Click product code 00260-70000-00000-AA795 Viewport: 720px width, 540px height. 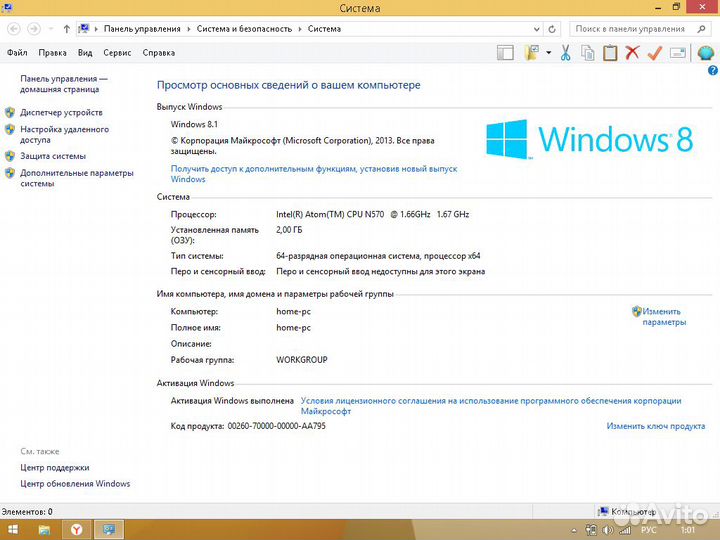click(x=276, y=426)
